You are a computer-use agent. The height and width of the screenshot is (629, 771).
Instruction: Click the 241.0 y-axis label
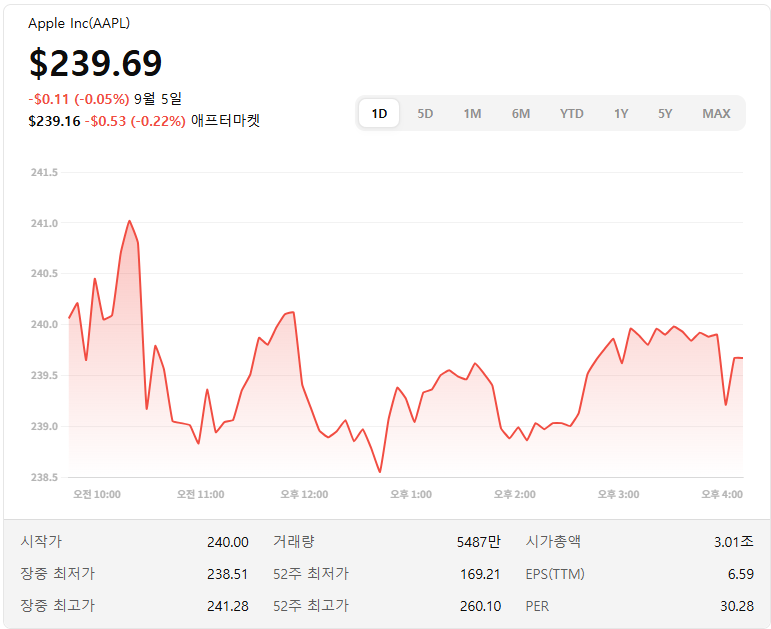click(44, 223)
